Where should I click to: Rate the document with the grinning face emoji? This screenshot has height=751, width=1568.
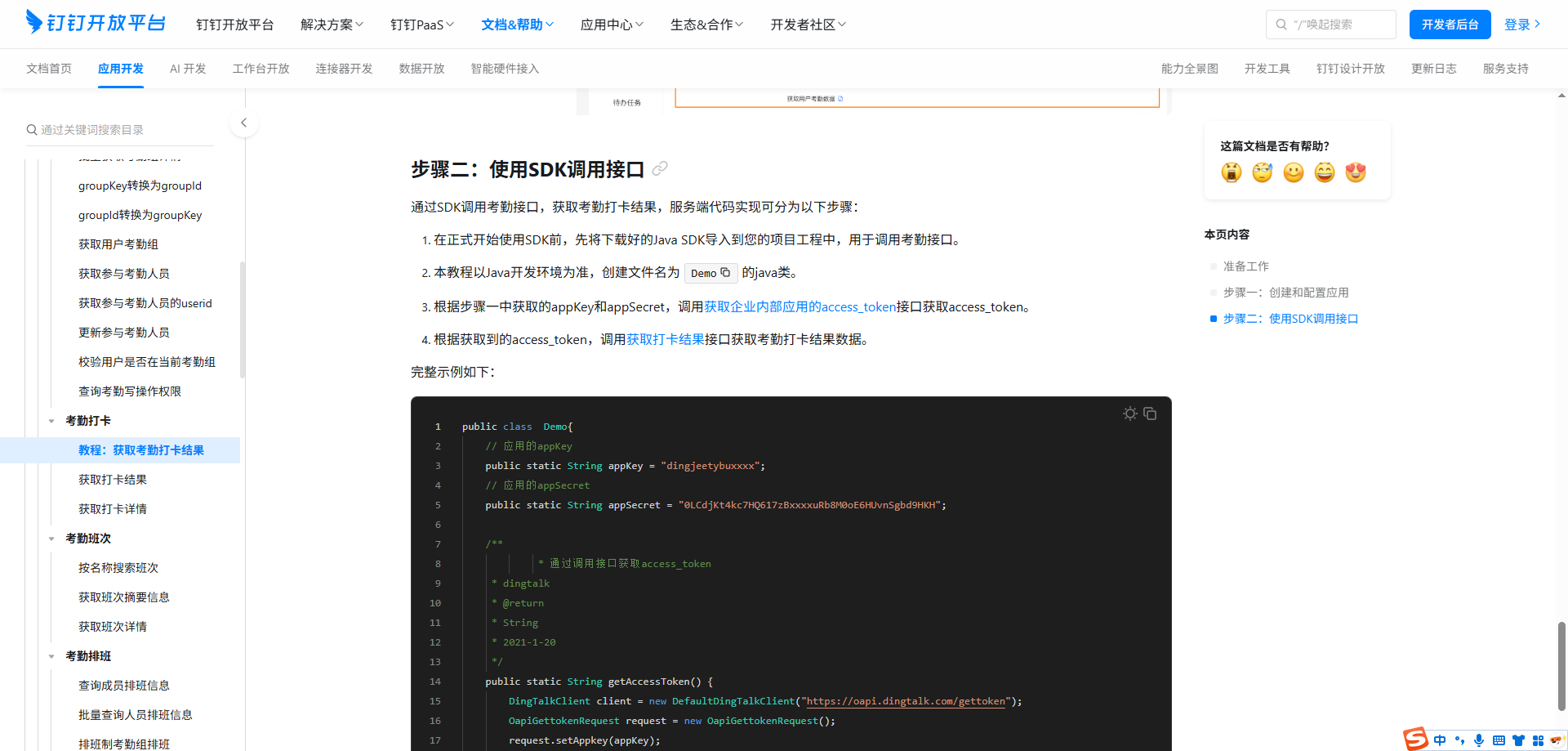[1325, 172]
